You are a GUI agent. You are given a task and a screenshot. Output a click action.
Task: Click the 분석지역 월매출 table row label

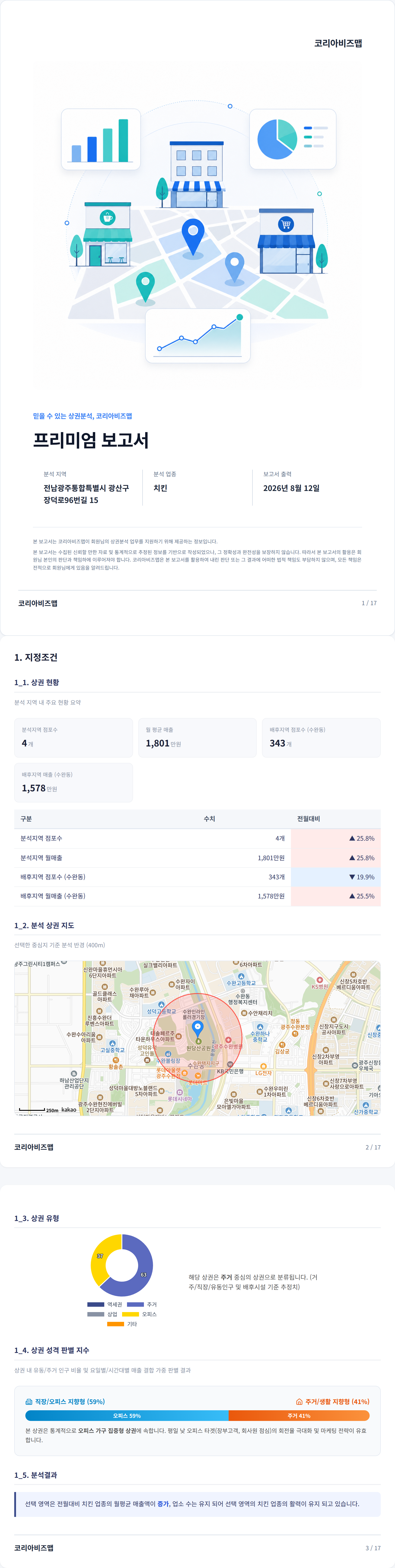pyautogui.click(x=41, y=858)
